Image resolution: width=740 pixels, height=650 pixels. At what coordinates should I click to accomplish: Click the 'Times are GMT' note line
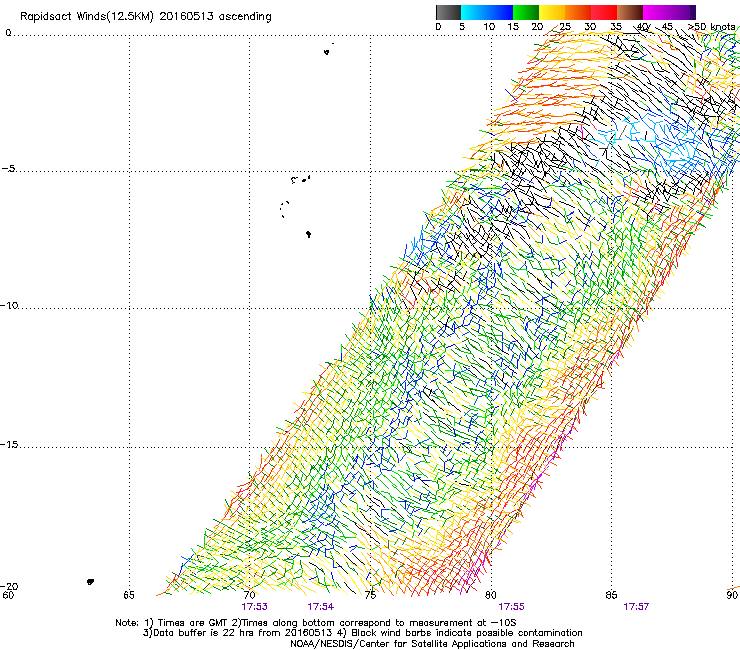316,623
